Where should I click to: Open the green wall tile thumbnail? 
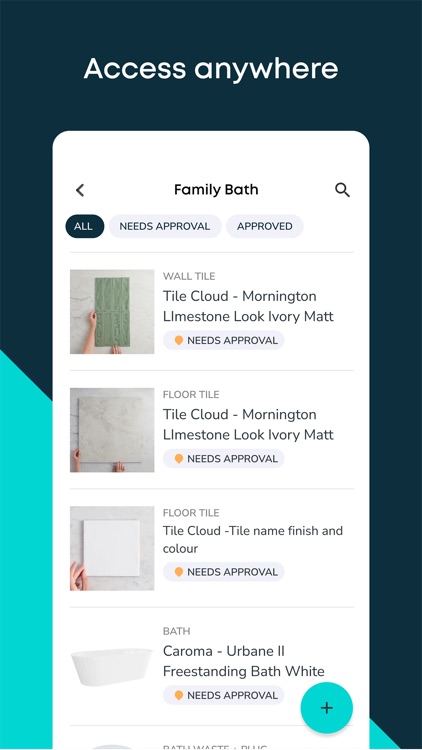pyautogui.click(x=112, y=312)
